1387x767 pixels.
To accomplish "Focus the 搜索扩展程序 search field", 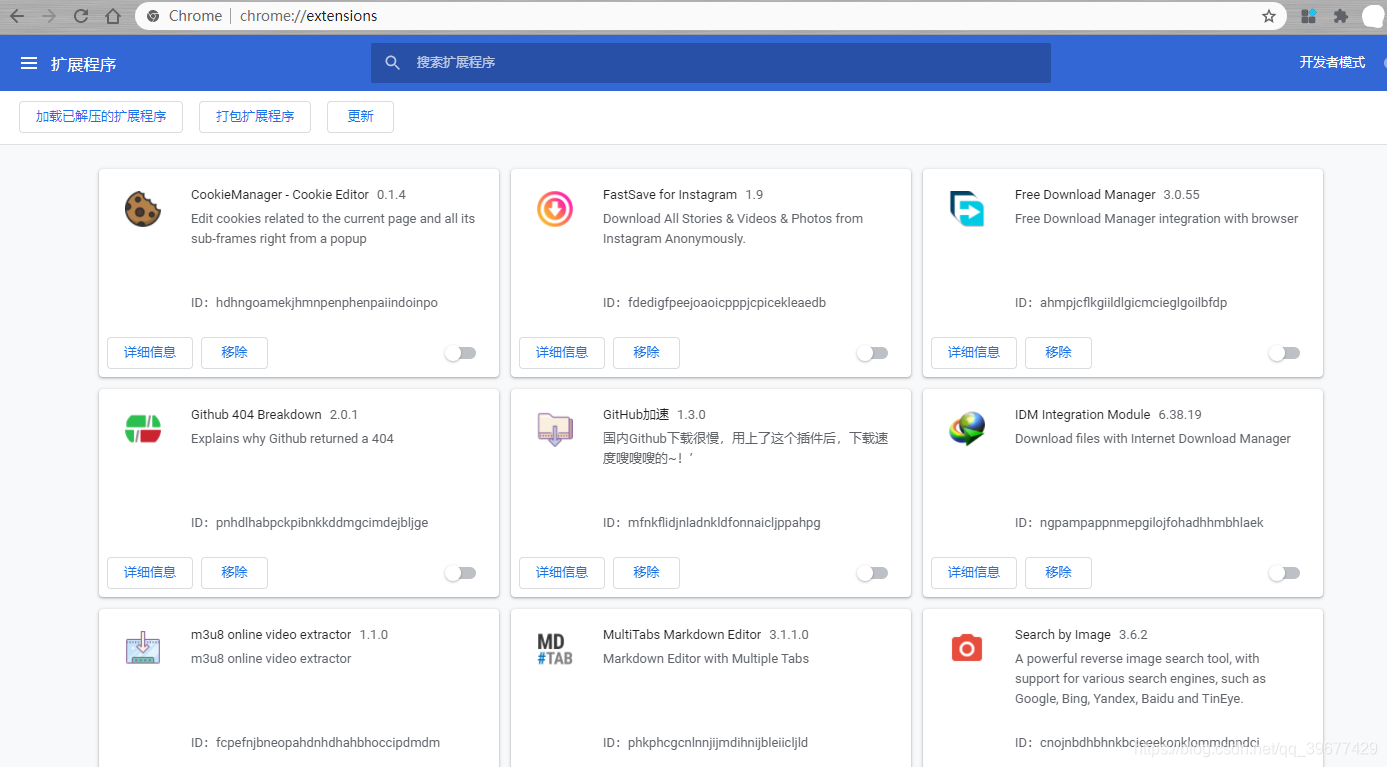I will (x=710, y=62).
